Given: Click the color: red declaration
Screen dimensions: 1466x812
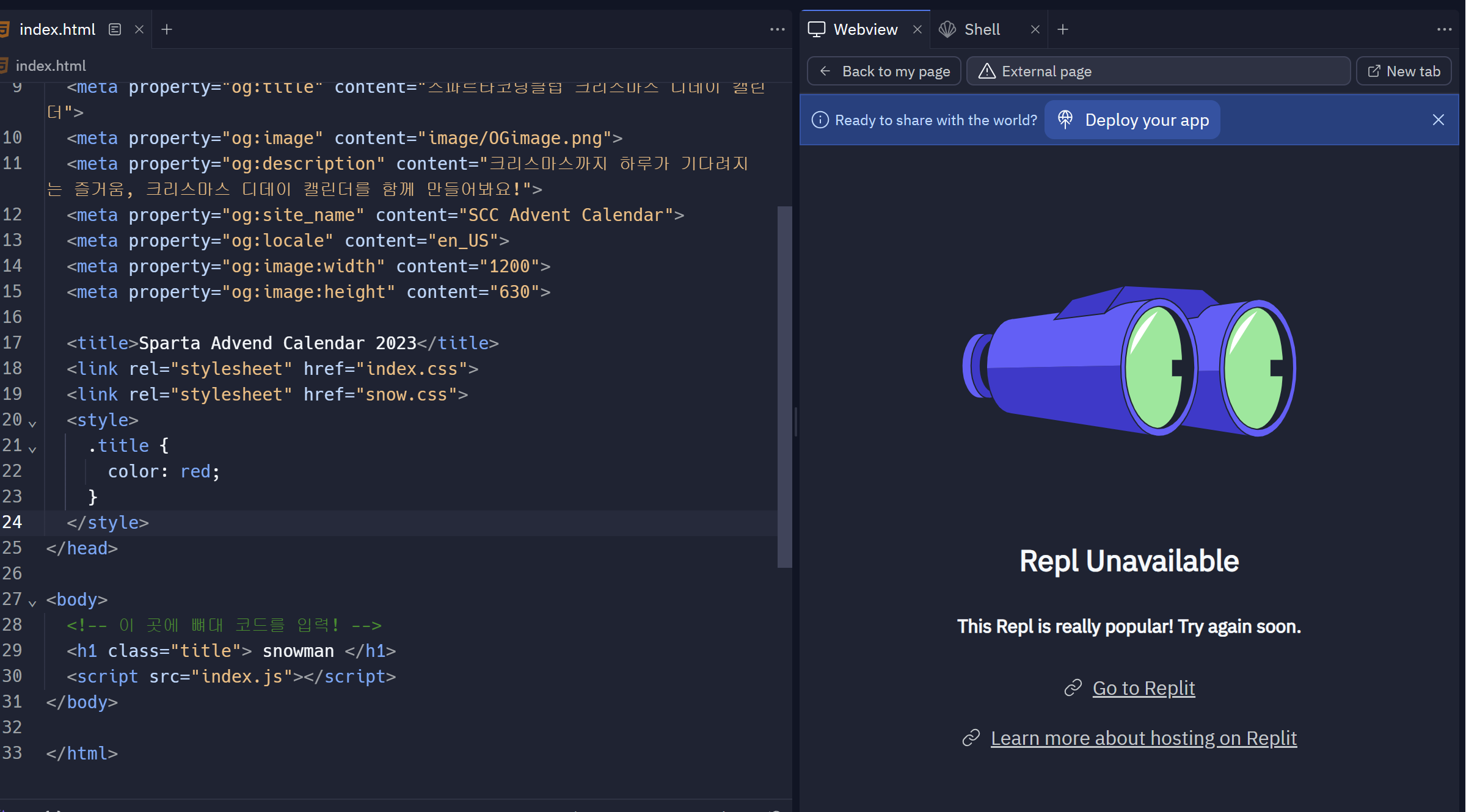Looking at the screenshot, I should tap(164, 471).
